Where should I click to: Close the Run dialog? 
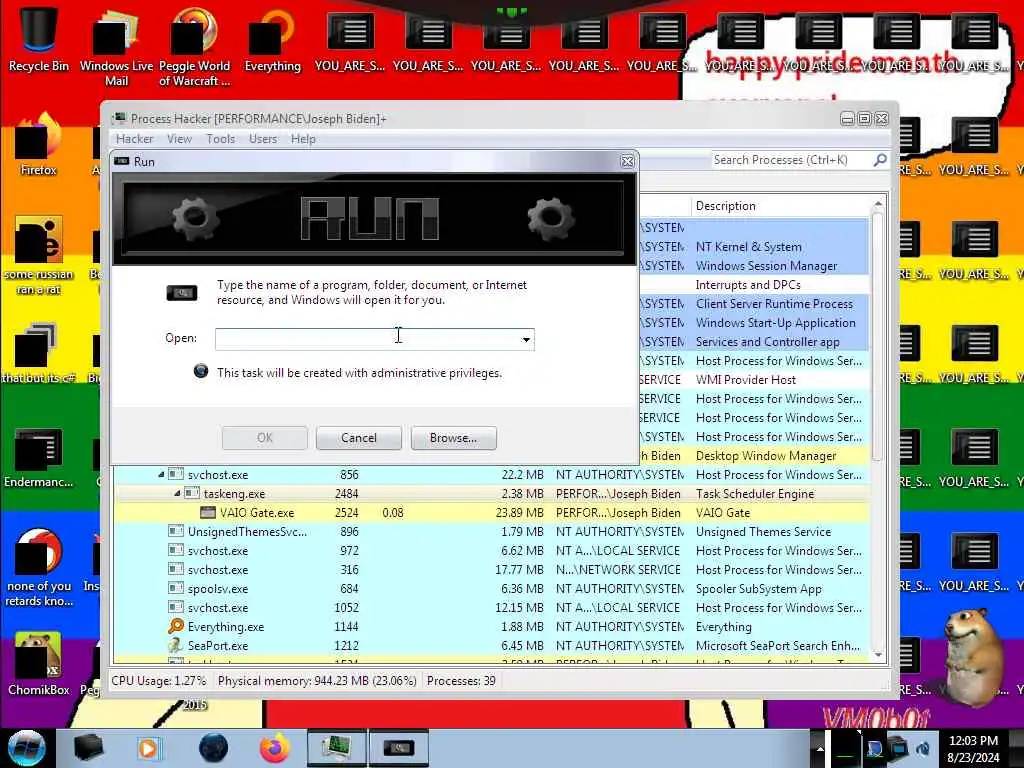(627, 161)
